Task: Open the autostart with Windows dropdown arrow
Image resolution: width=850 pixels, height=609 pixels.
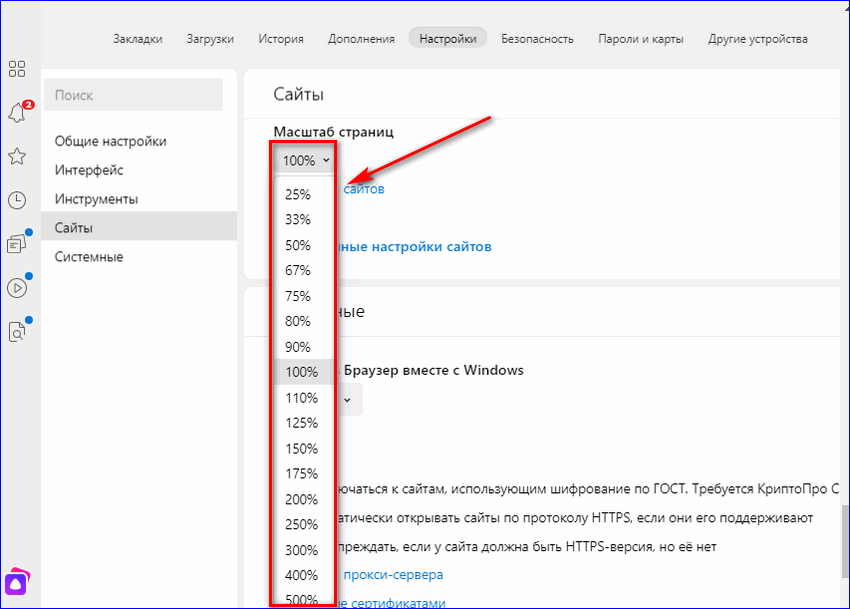Action: (347, 399)
